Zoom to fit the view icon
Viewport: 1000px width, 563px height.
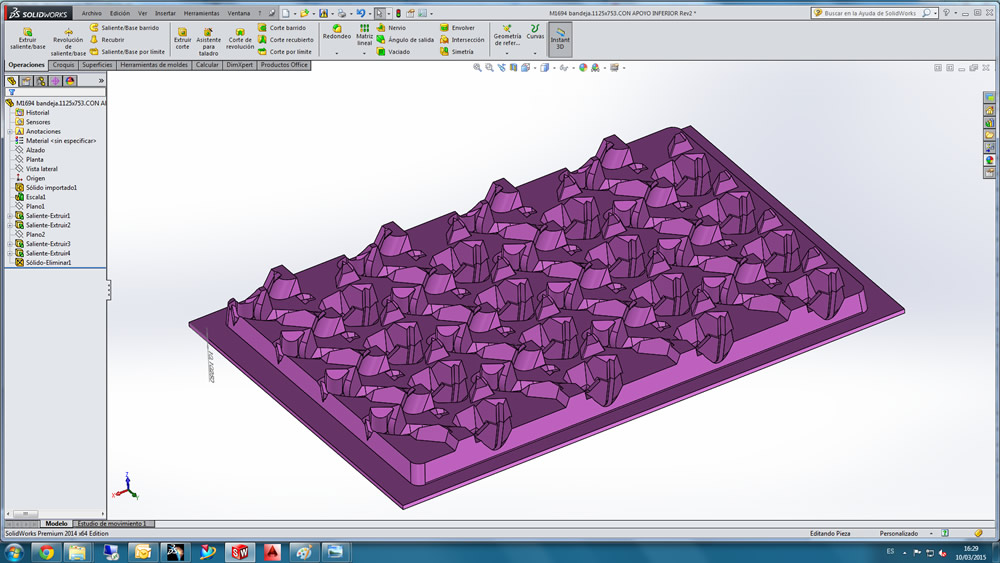pos(477,68)
